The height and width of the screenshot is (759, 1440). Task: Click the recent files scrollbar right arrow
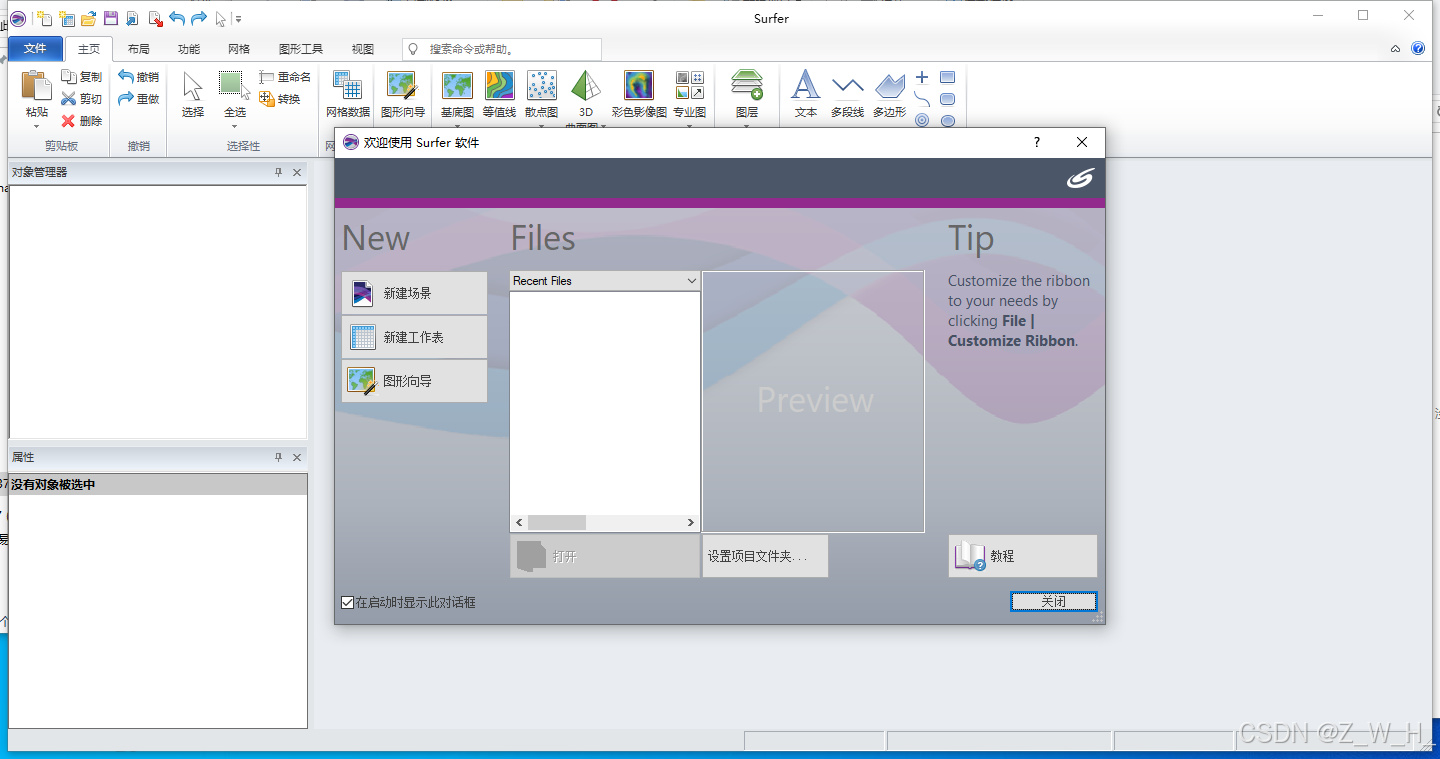[x=690, y=523]
